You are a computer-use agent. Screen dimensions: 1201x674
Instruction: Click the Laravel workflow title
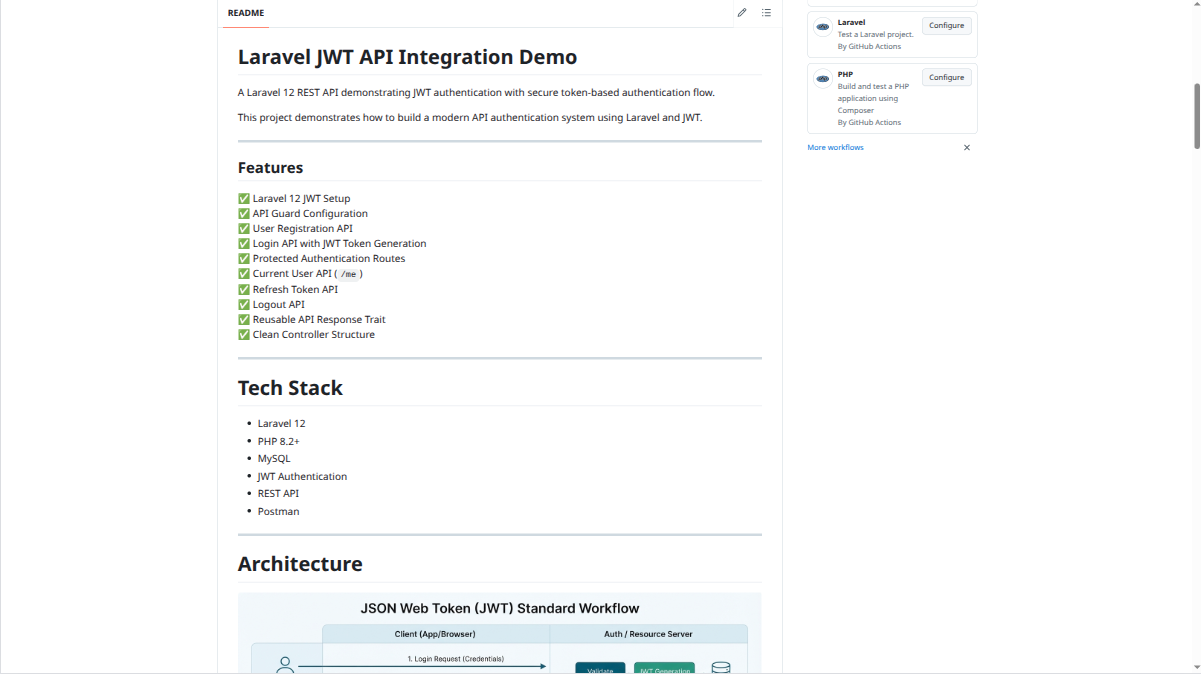coord(852,22)
